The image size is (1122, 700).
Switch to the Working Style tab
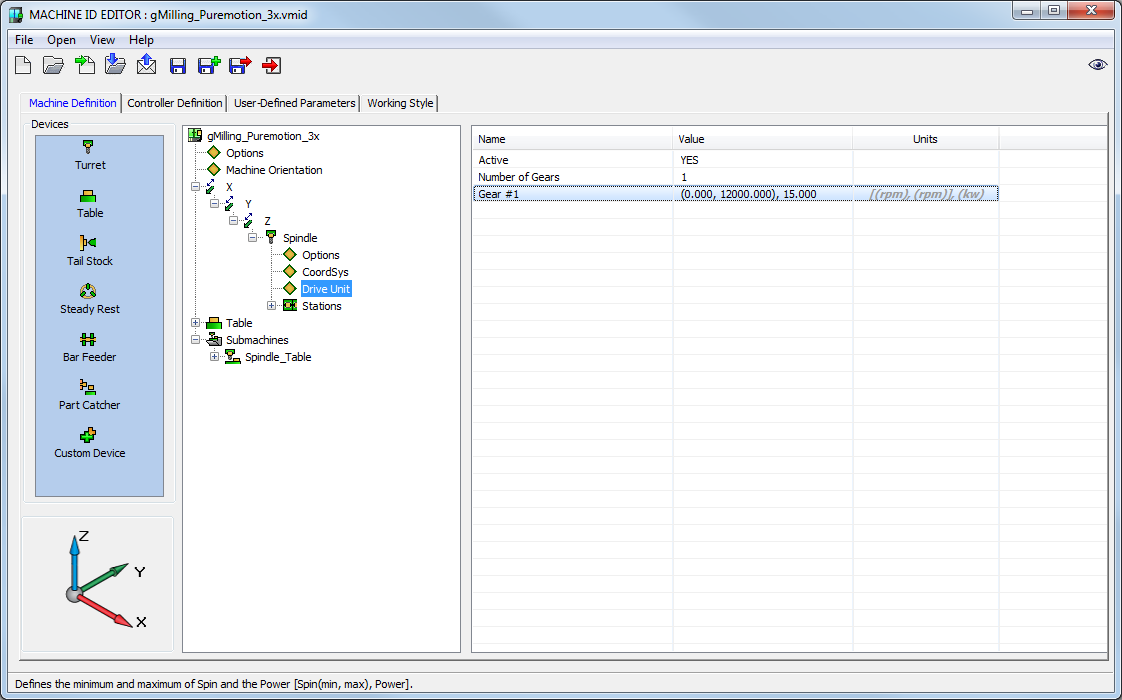click(400, 103)
